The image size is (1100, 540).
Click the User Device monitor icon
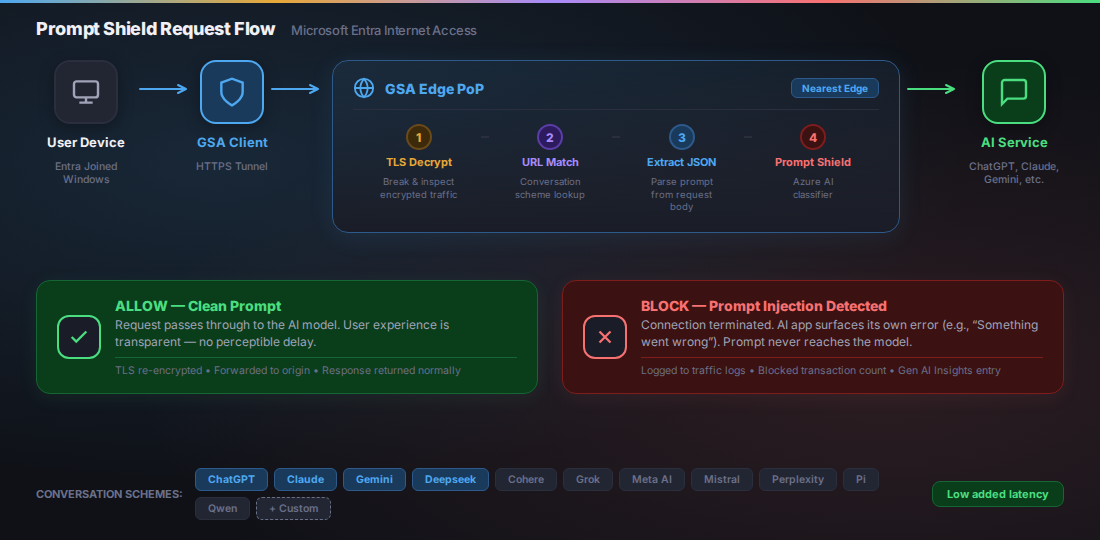[86, 92]
